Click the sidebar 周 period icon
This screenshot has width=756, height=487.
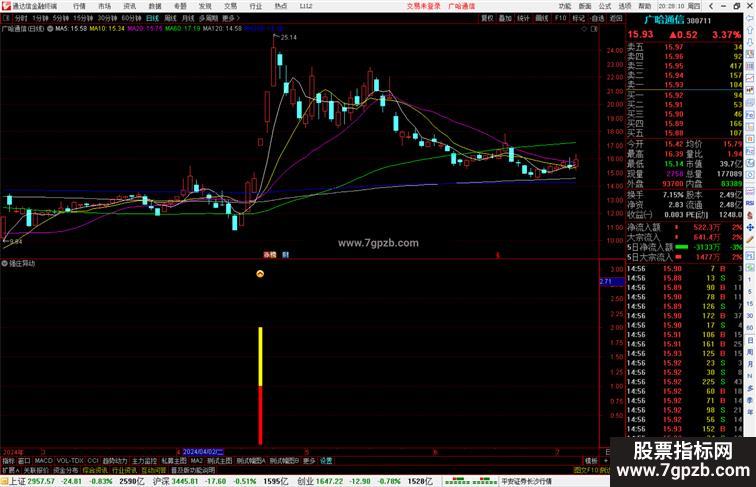[750, 352]
